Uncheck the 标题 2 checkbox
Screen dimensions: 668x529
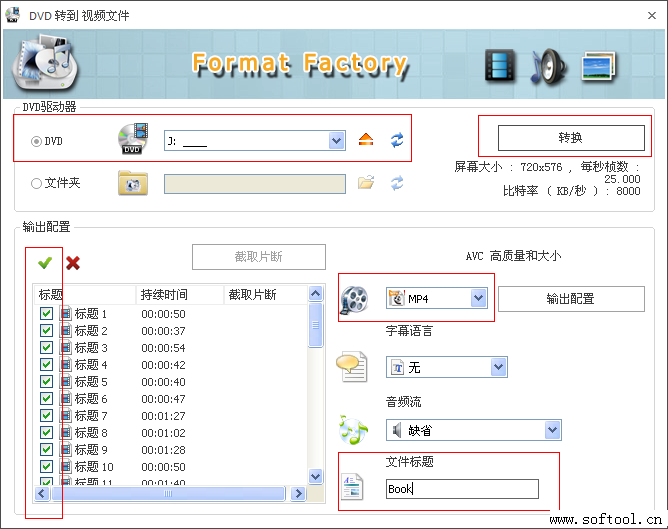coord(46,331)
